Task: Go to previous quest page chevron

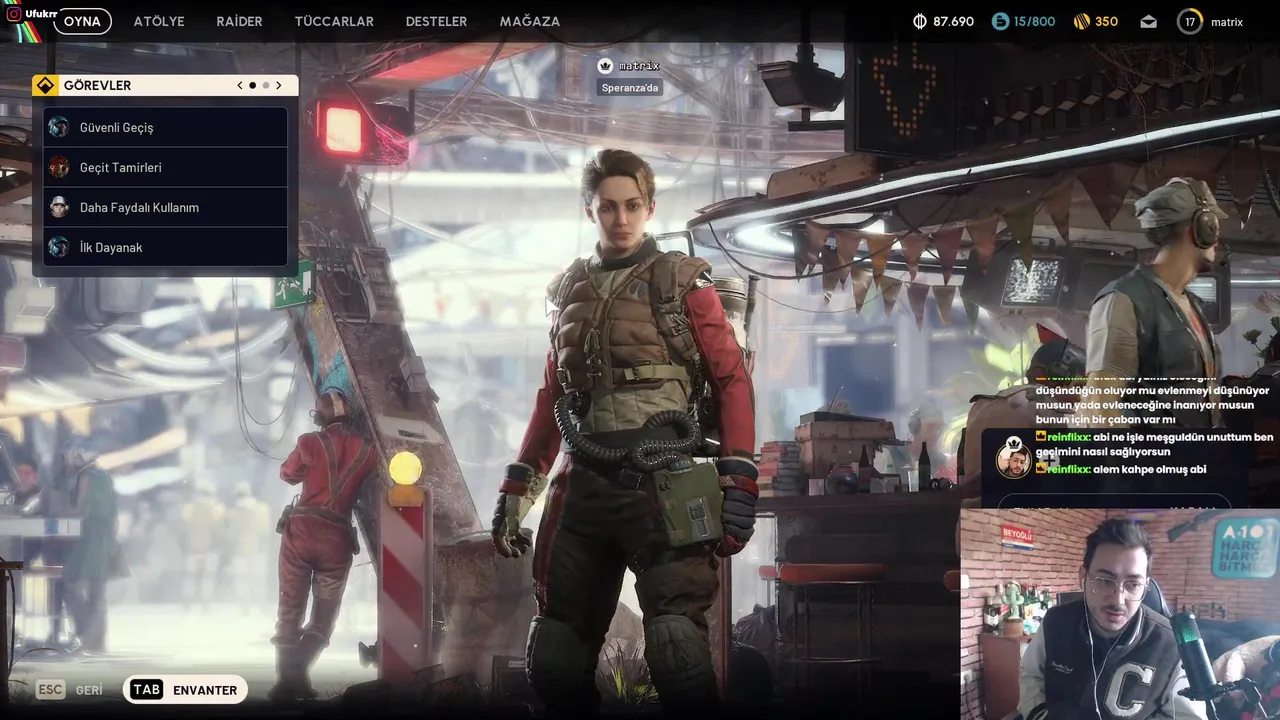Action: click(240, 85)
